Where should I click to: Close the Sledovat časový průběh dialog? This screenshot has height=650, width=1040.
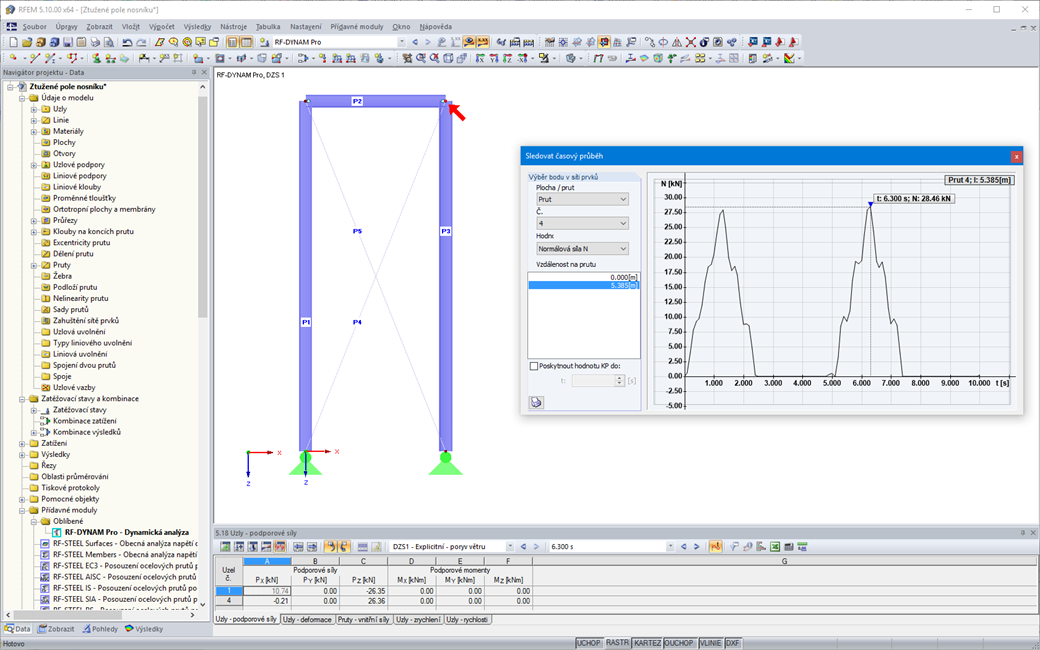1015,157
